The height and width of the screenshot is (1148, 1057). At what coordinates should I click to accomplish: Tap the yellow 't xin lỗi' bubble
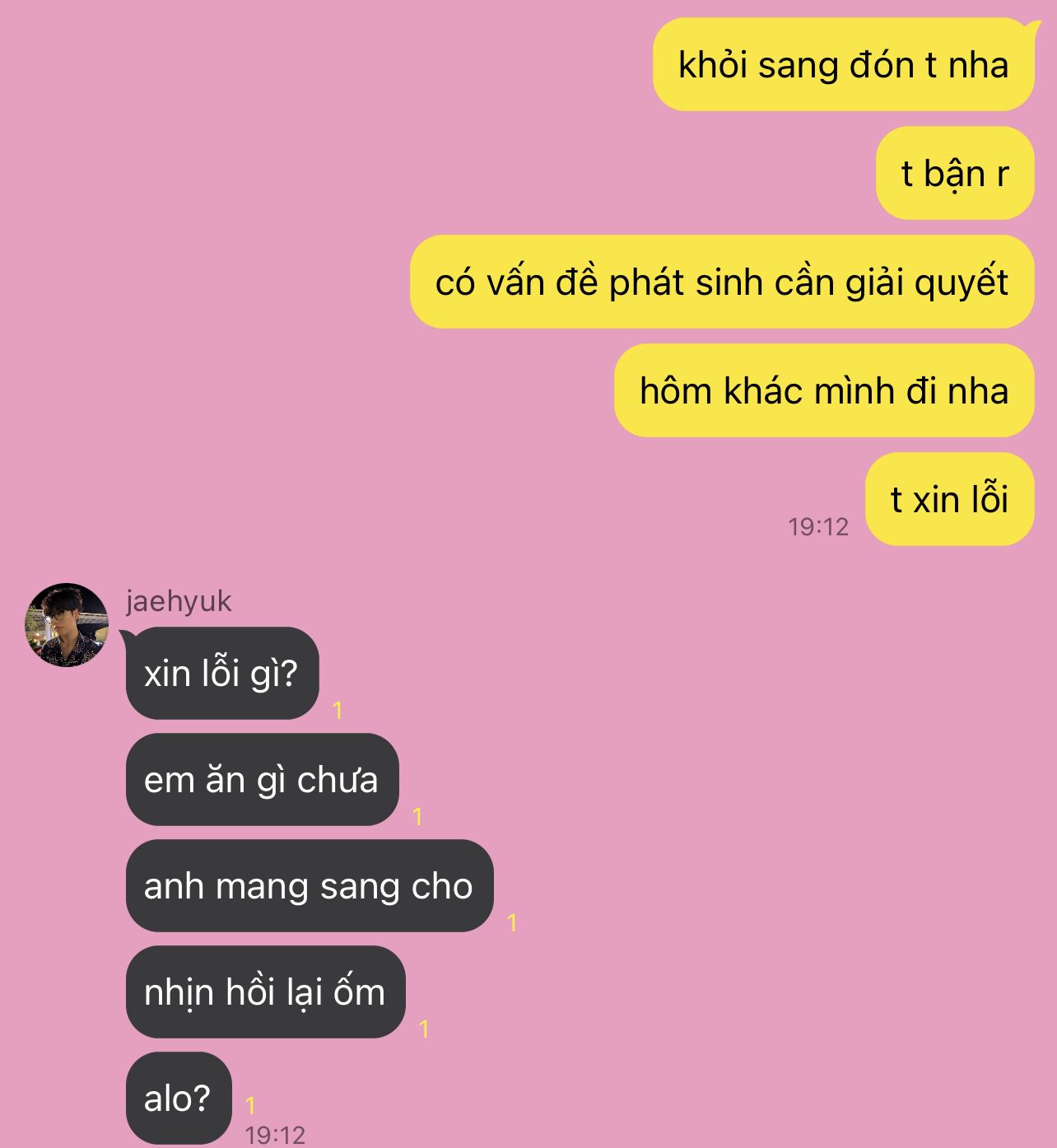[950, 499]
